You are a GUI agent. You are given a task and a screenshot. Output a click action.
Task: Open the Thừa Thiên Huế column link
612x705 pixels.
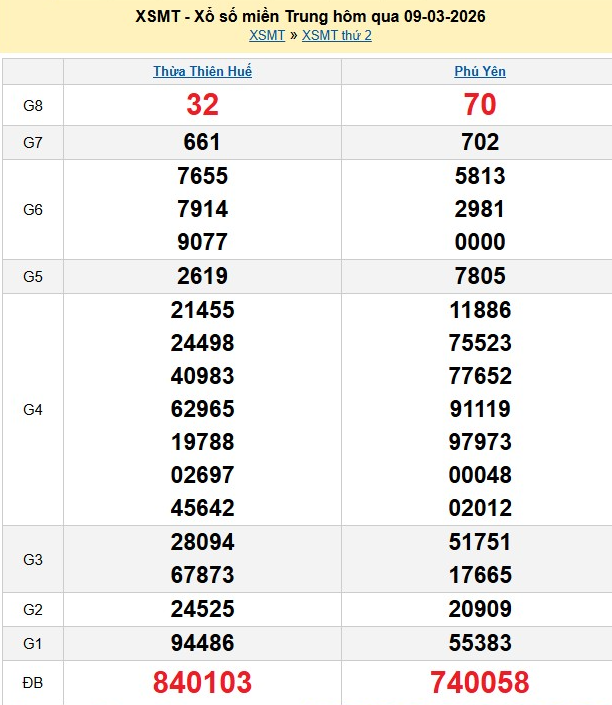click(202, 72)
